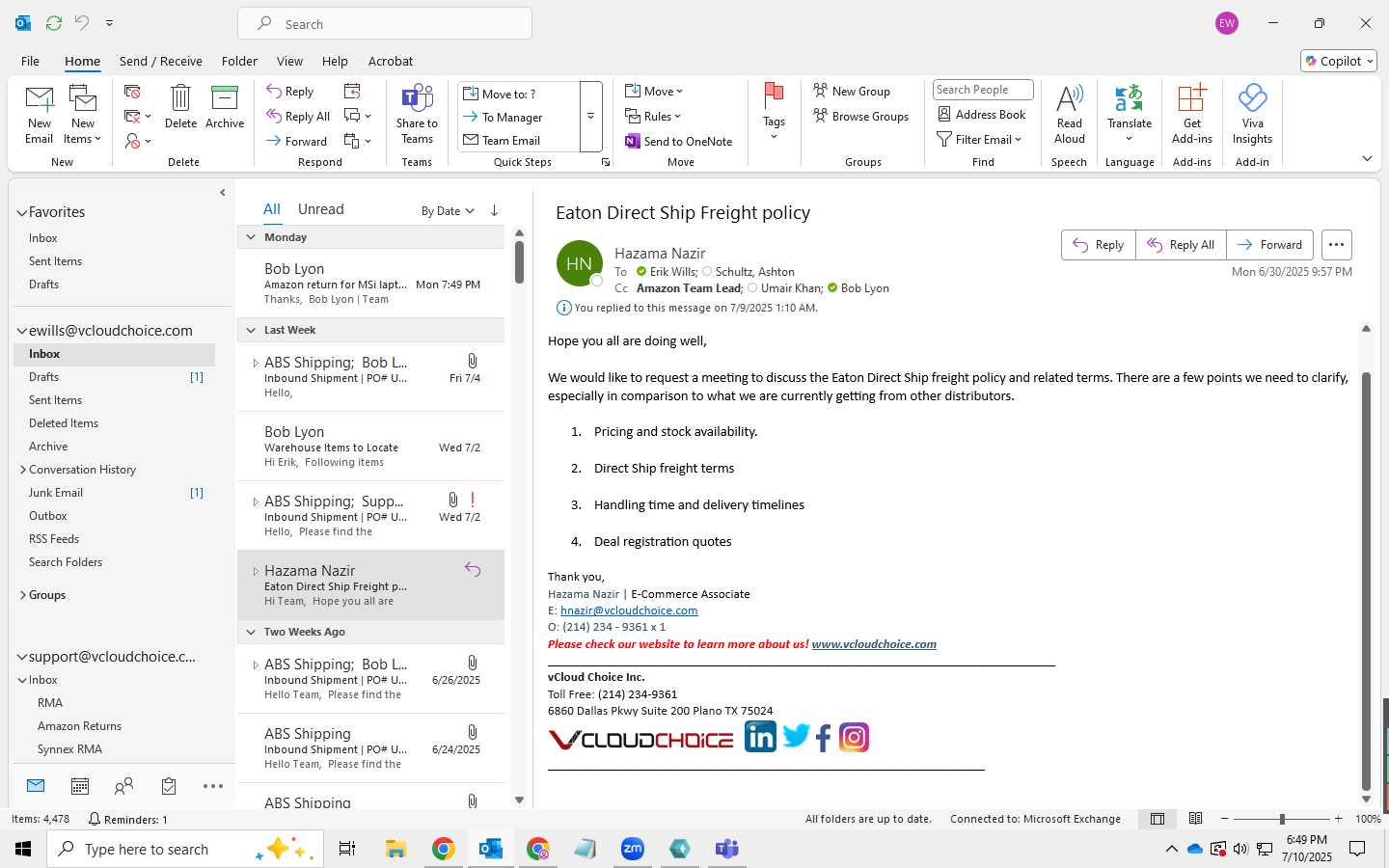Switch to Calendar view icon
The image size is (1389, 868).
tap(80, 786)
